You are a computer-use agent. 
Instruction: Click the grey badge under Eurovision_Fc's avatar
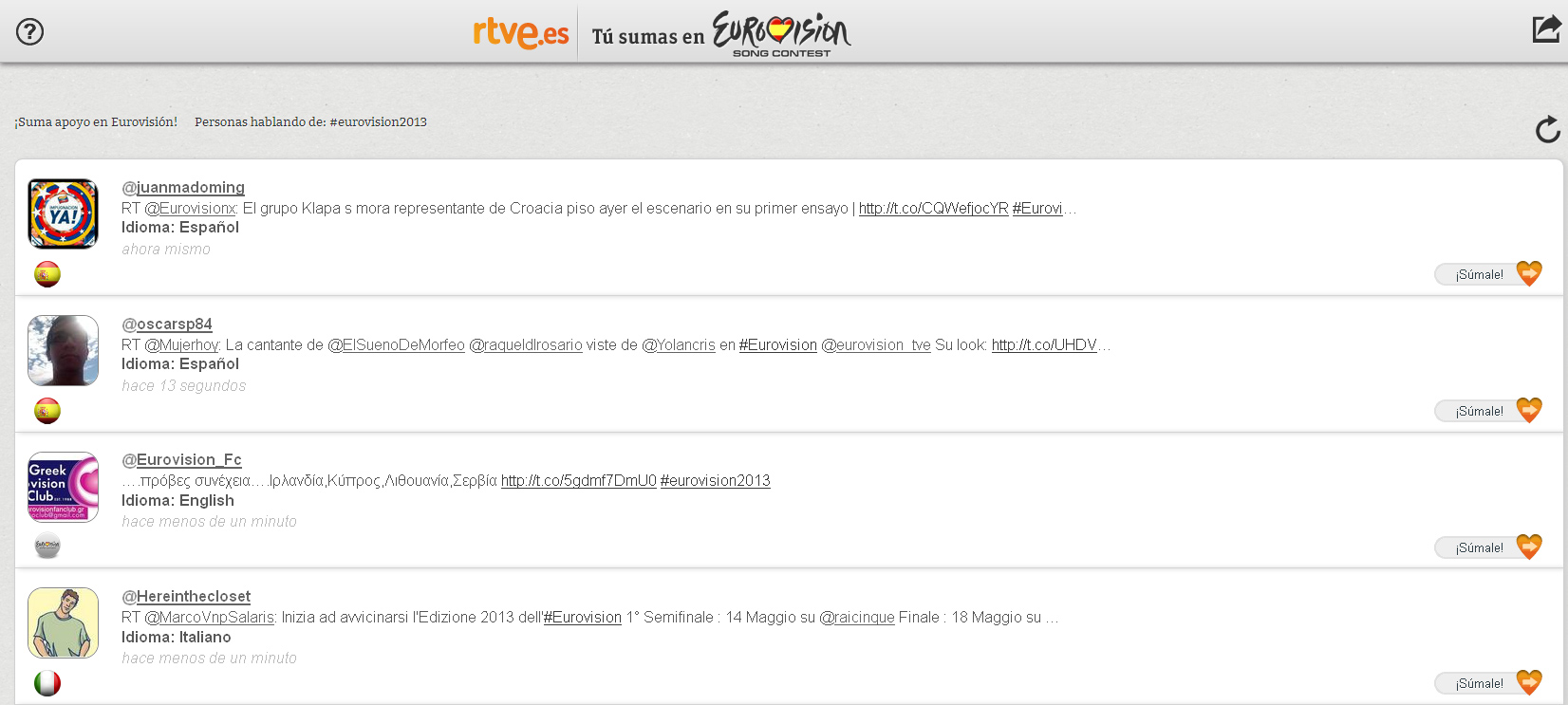pyautogui.click(x=47, y=547)
